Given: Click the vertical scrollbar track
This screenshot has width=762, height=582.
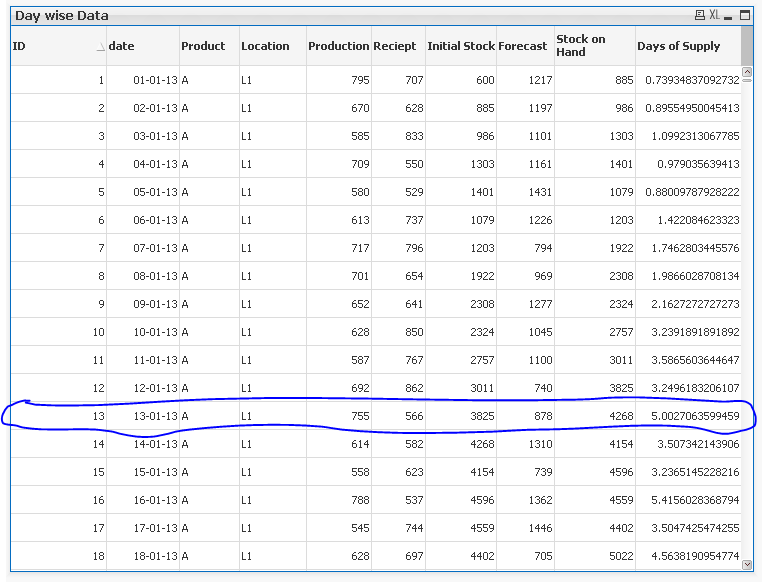Looking at the screenshot, I should [747, 300].
